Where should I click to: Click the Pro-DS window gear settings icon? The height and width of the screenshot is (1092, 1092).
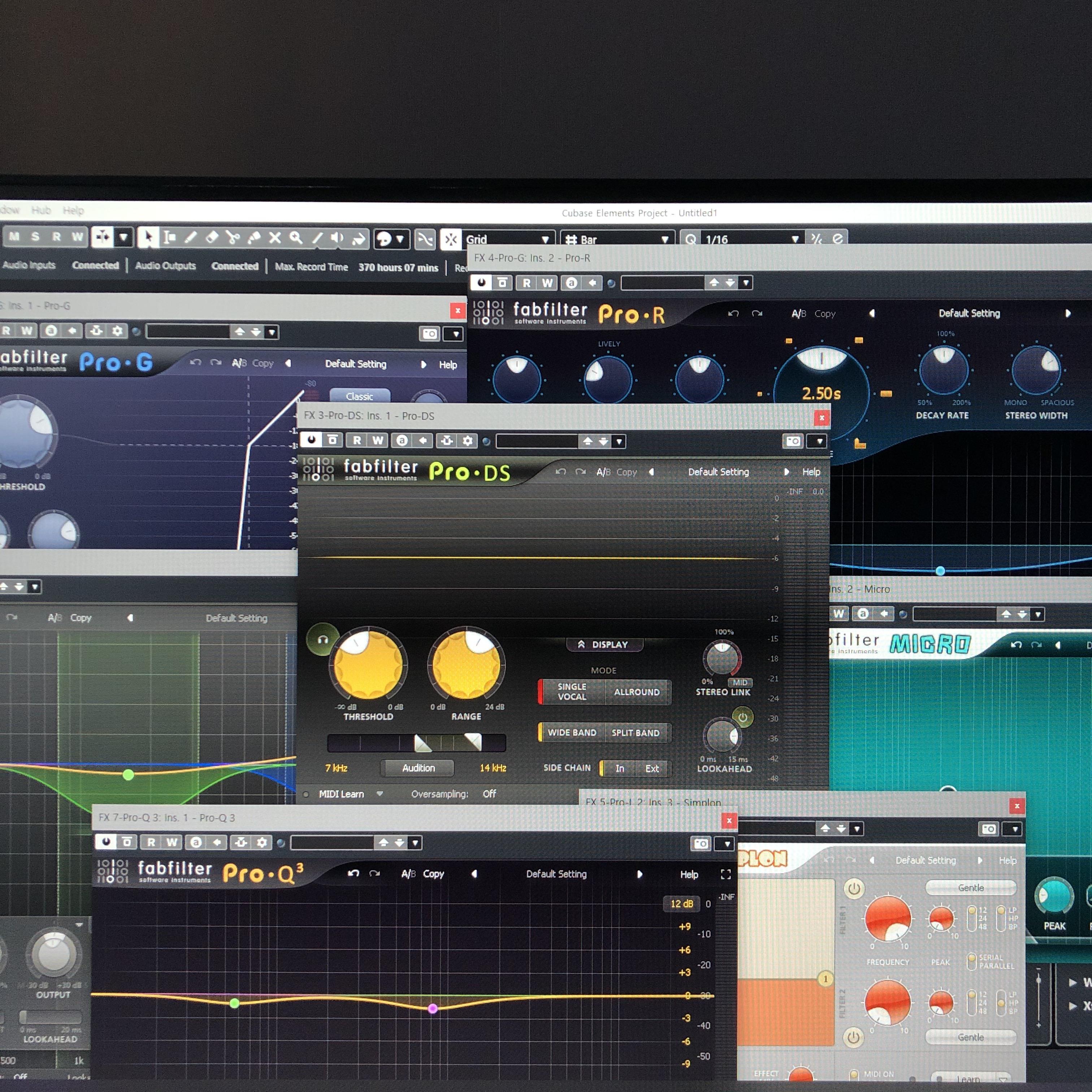click(467, 440)
